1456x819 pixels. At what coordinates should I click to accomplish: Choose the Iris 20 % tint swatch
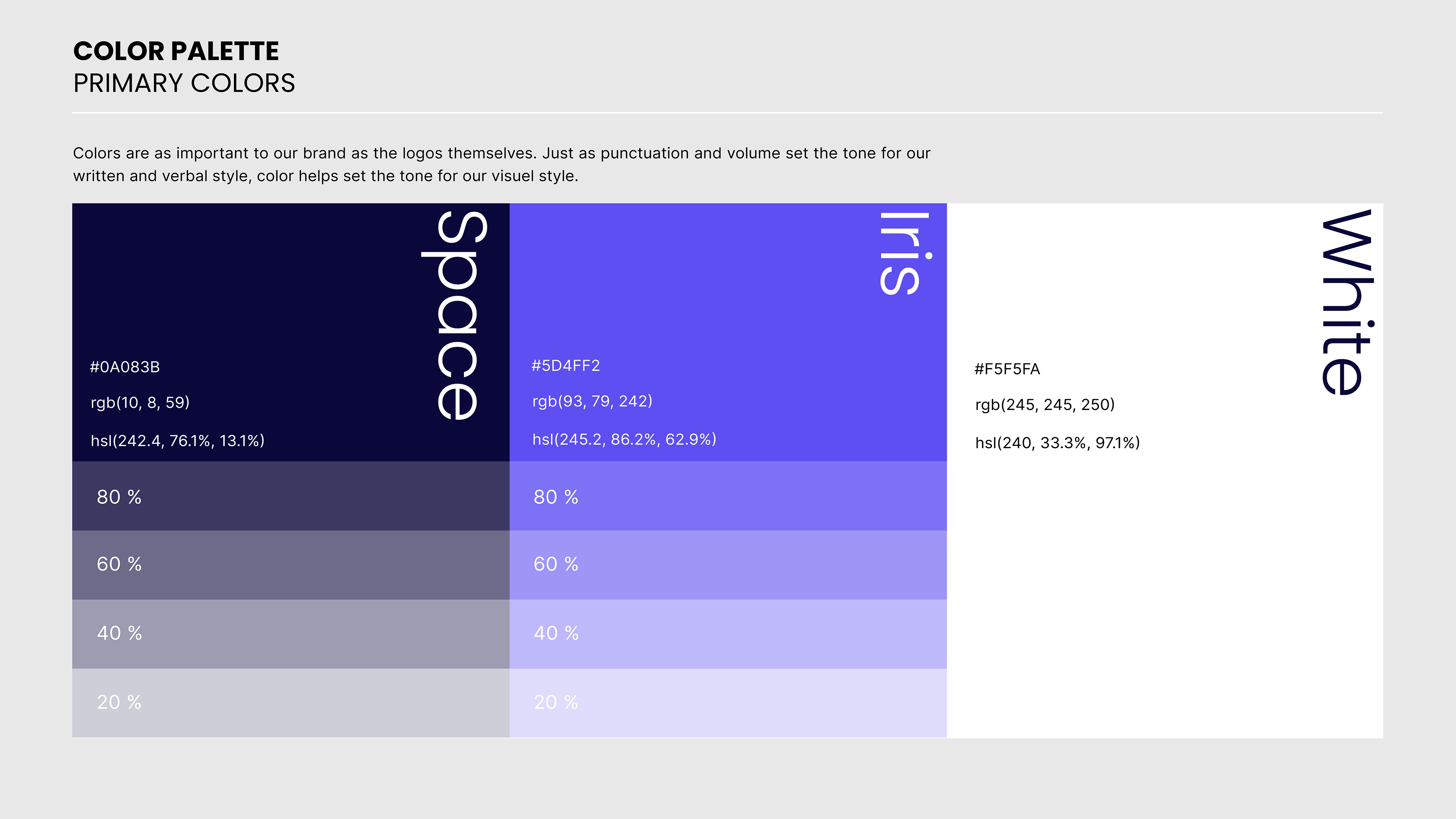(x=728, y=703)
